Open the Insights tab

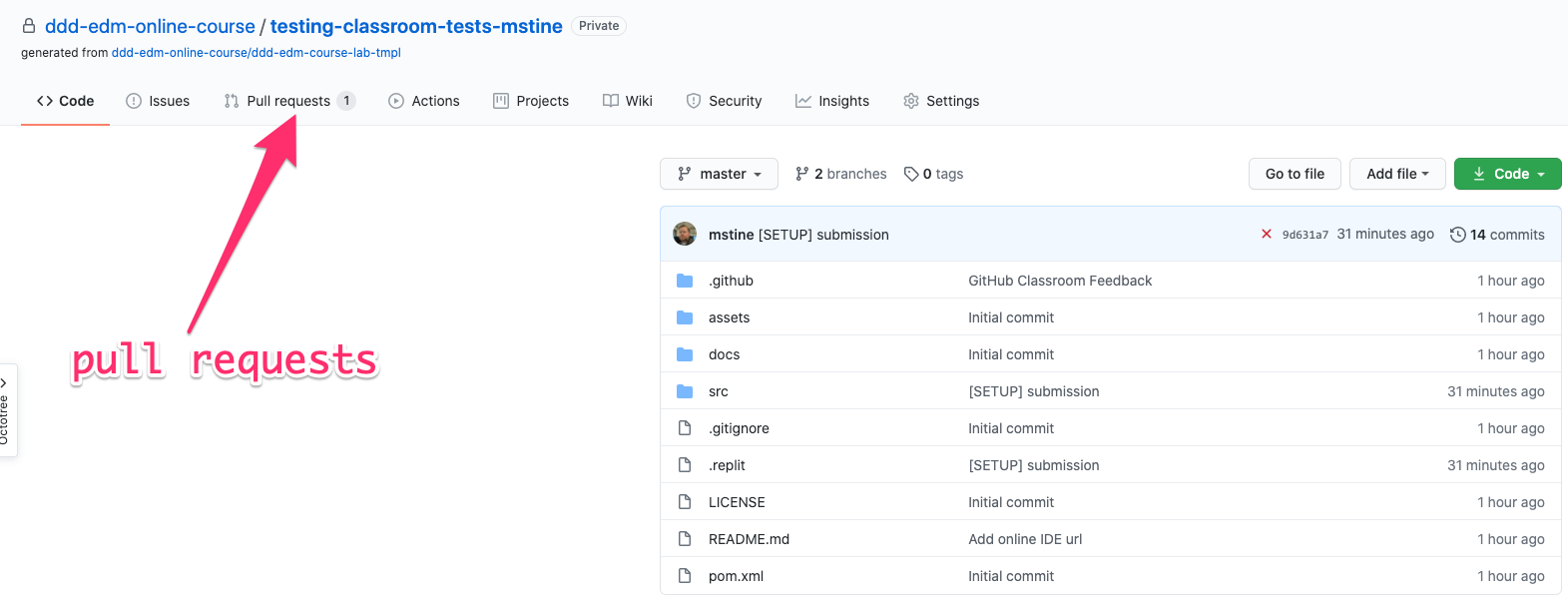(x=832, y=101)
